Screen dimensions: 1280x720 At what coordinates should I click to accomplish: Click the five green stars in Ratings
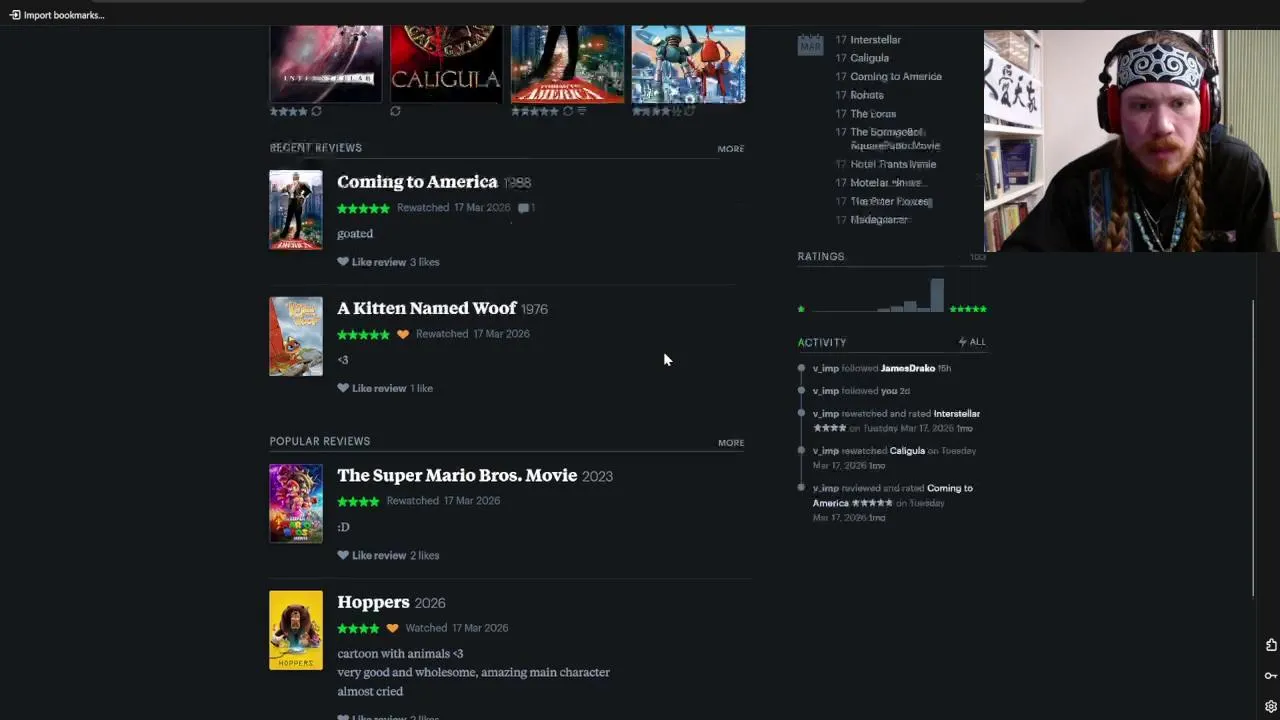(968, 309)
